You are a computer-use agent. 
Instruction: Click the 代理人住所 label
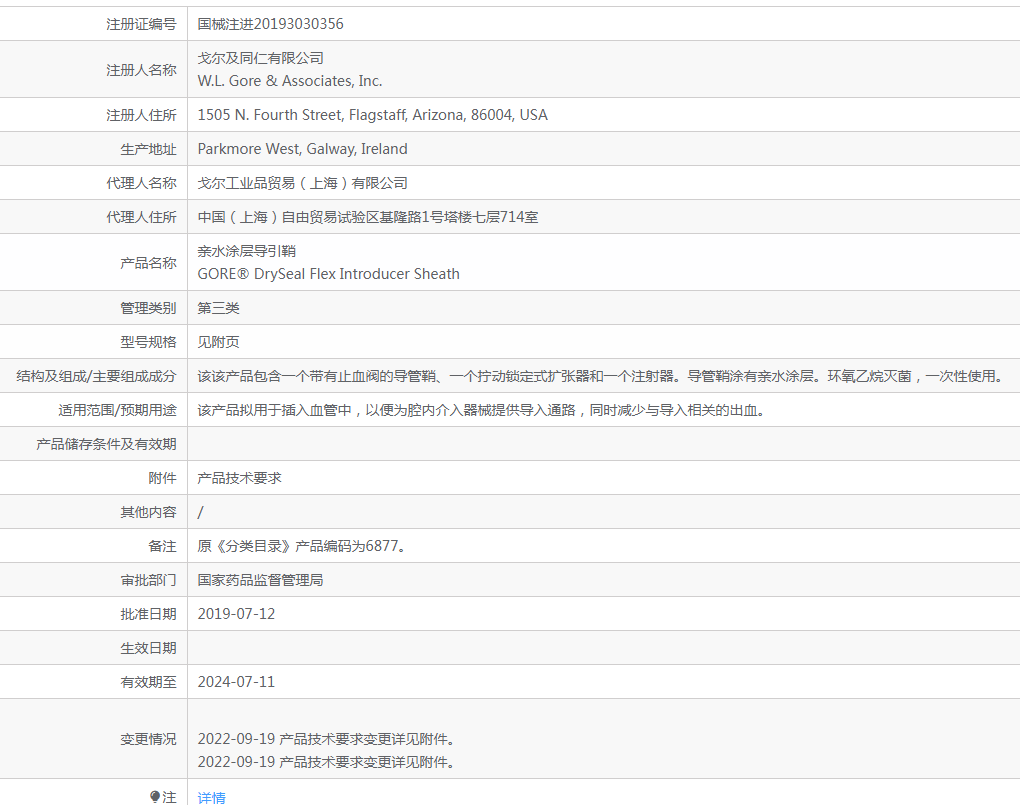tap(141, 217)
